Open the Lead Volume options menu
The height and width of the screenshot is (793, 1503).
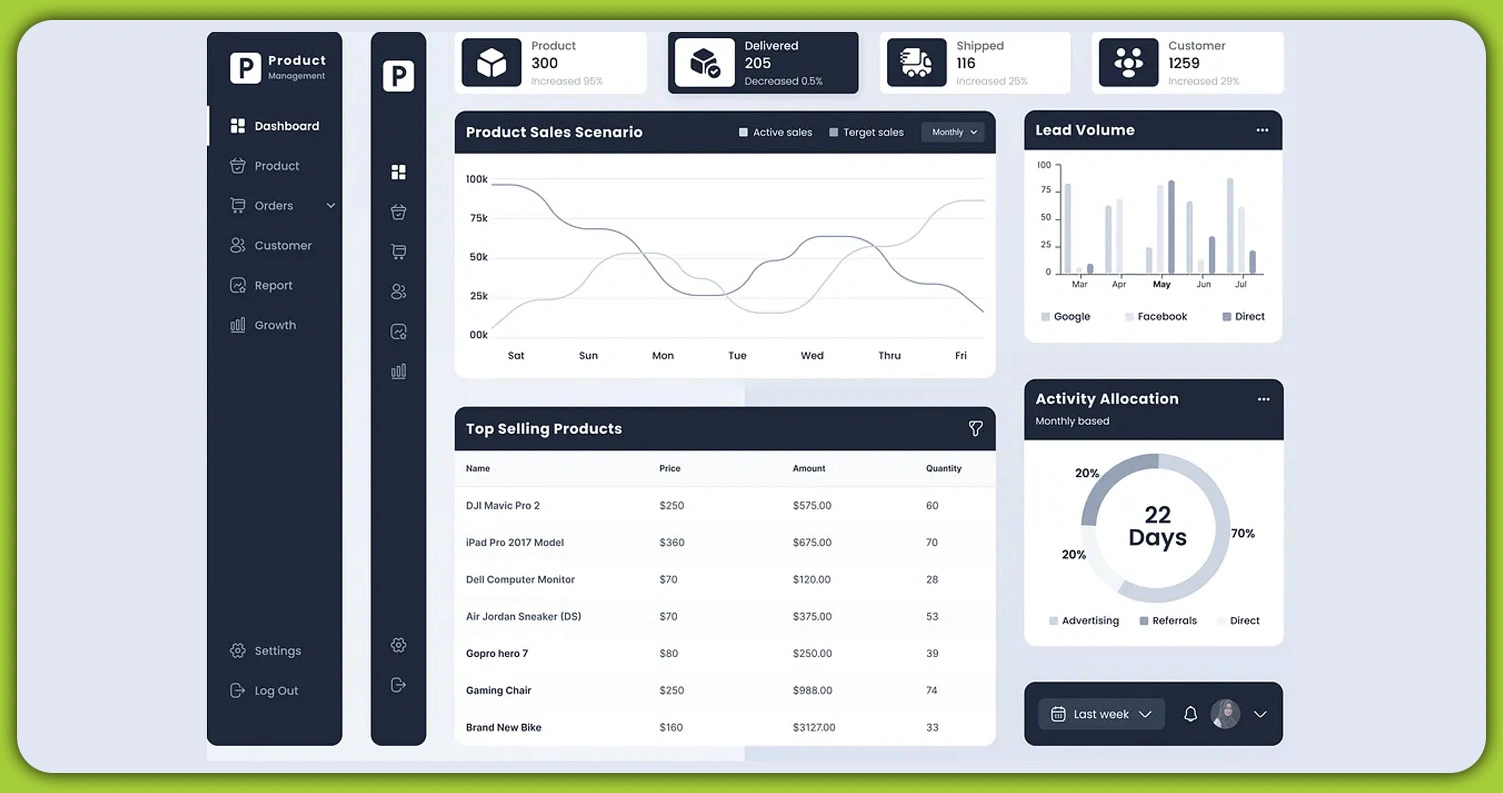tap(1263, 129)
